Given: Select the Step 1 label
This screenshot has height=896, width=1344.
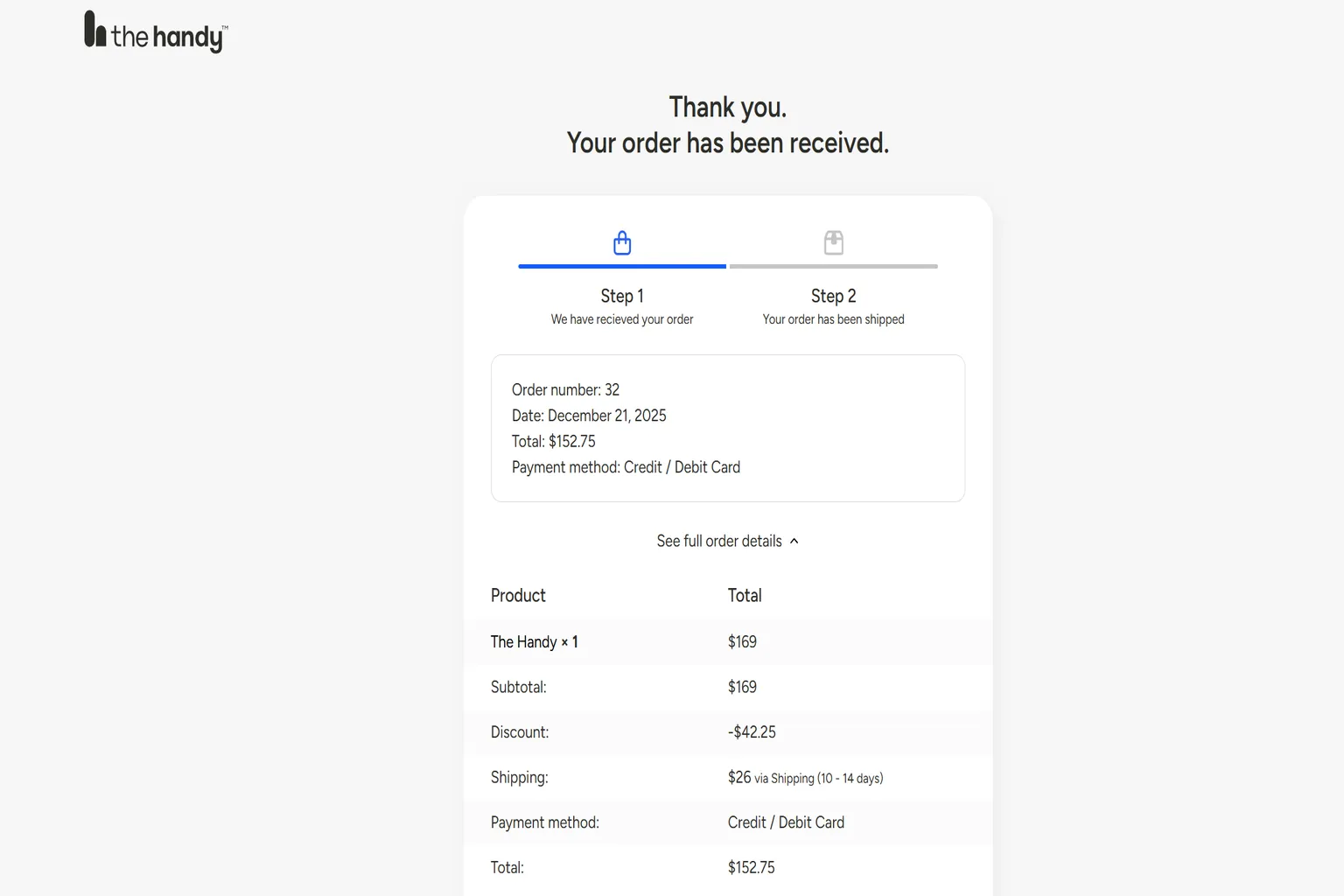Looking at the screenshot, I should [622, 296].
